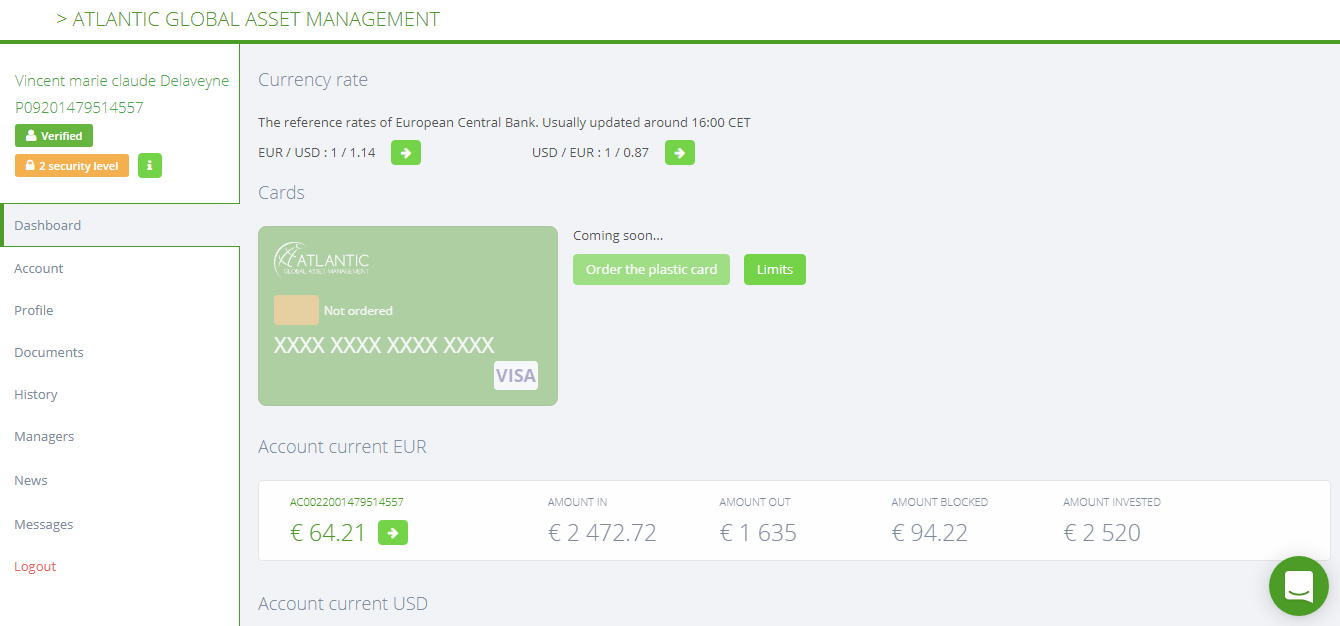Open the card Limits button
Viewport: 1340px width, 626px height.
[x=775, y=270]
